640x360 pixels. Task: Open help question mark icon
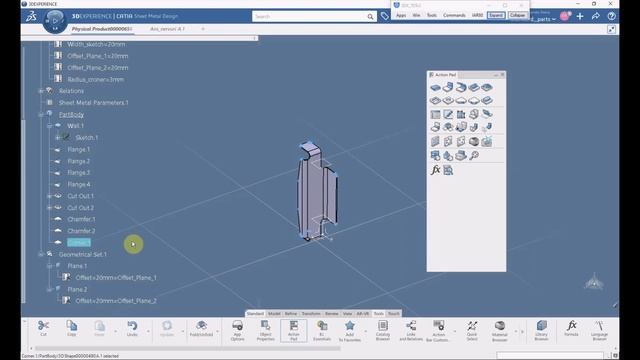(x=611, y=16)
